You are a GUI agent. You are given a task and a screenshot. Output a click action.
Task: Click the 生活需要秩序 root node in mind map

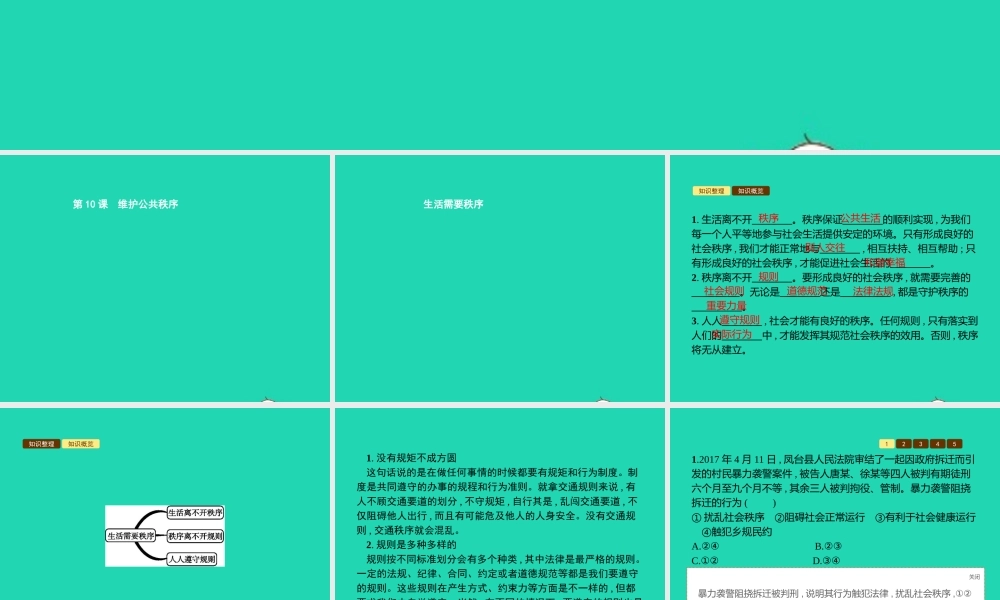[x=131, y=536]
